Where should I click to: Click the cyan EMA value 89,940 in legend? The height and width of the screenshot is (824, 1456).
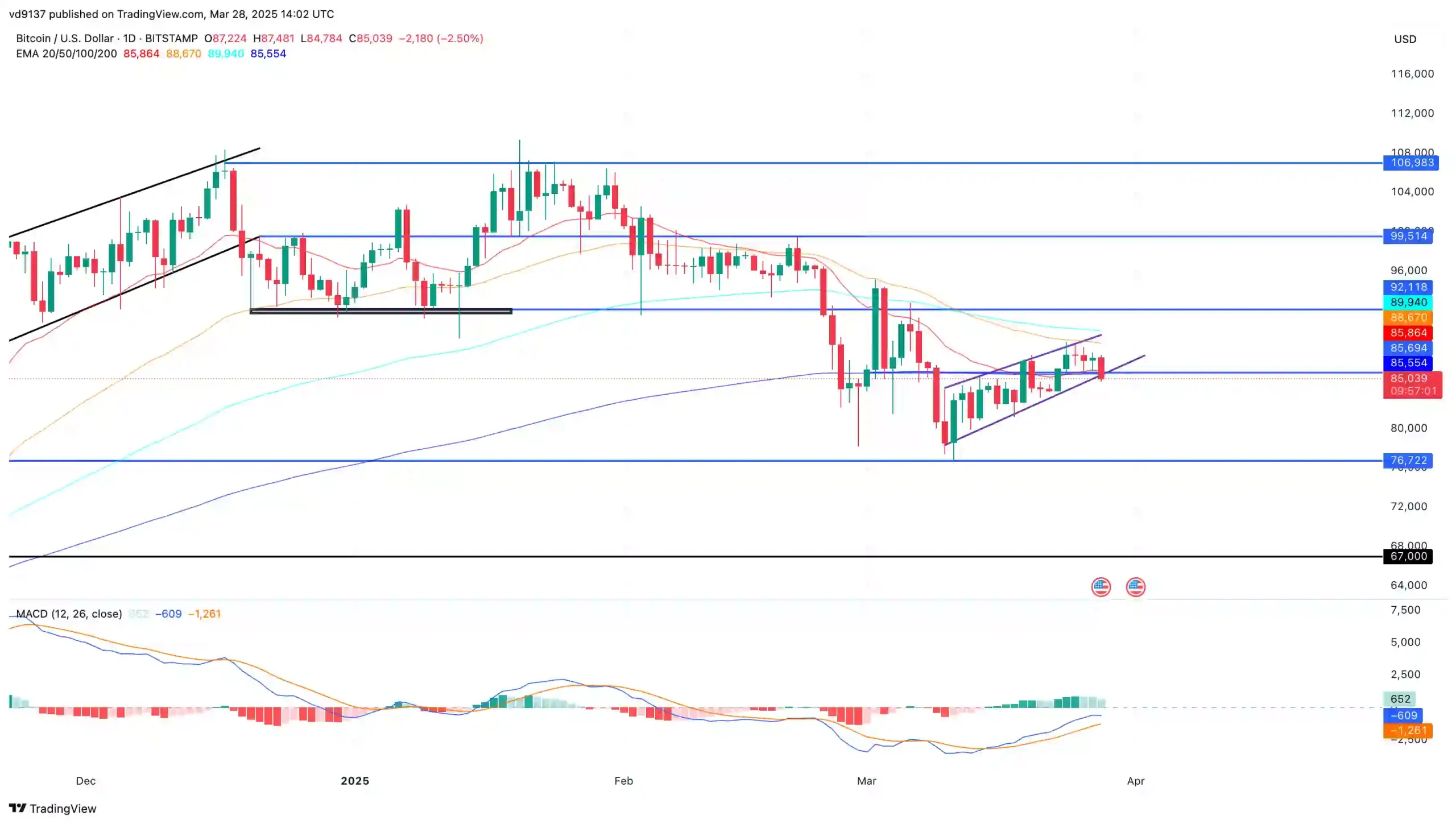pyautogui.click(x=226, y=53)
